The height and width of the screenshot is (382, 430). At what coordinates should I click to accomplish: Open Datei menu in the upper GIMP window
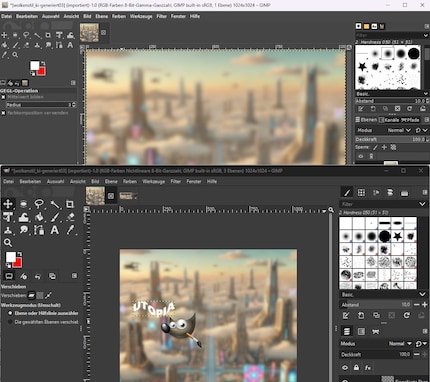[x=6, y=16]
